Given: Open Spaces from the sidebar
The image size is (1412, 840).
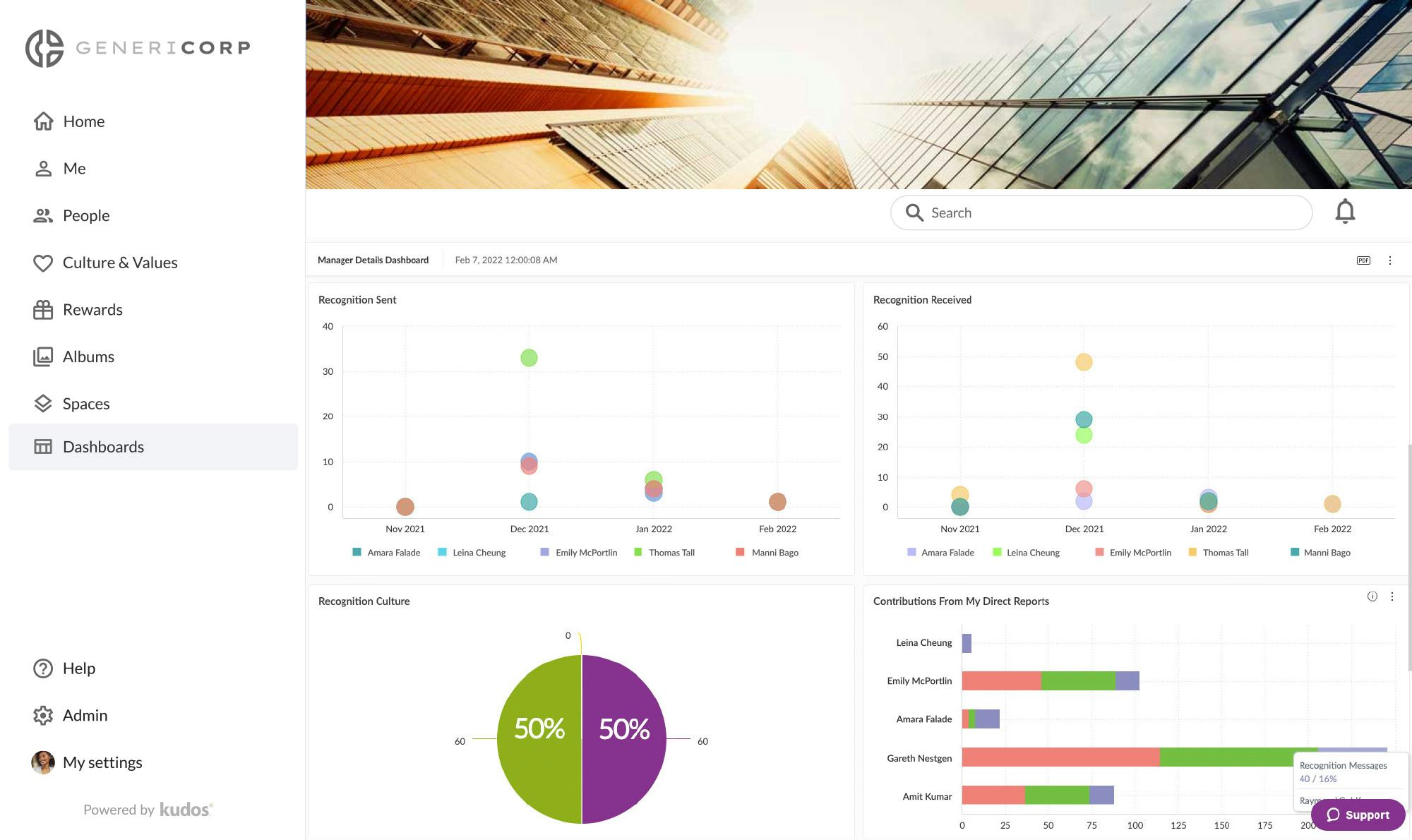Looking at the screenshot, I should [85, 404].
